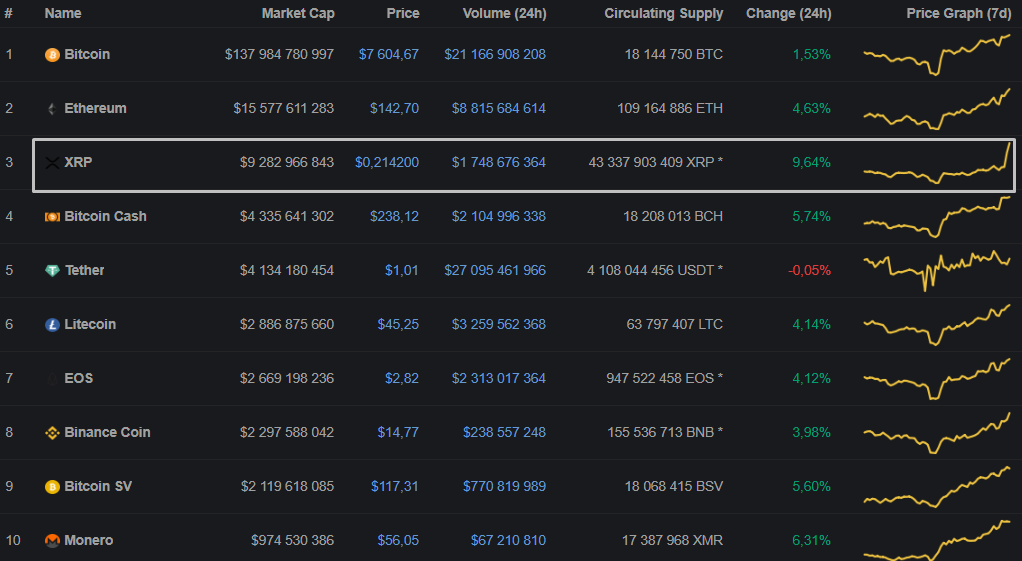
Task: Click supply 17 387 968 XMR
Action: coord(673,541)
